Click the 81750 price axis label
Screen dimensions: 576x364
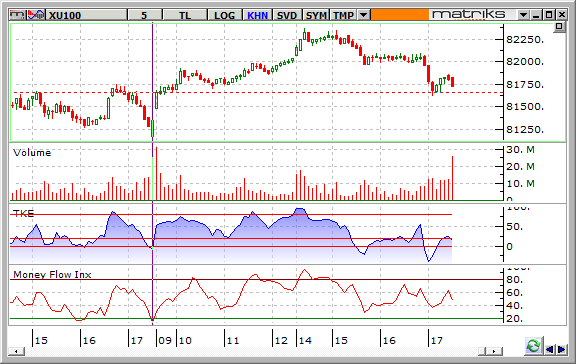pos(525,84)
